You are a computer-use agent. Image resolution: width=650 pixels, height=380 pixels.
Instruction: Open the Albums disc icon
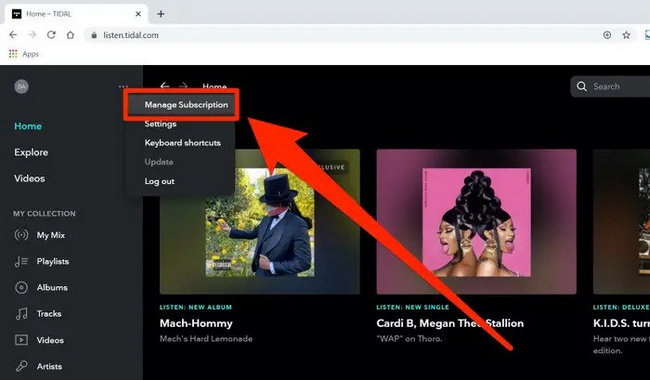(21, 287)
